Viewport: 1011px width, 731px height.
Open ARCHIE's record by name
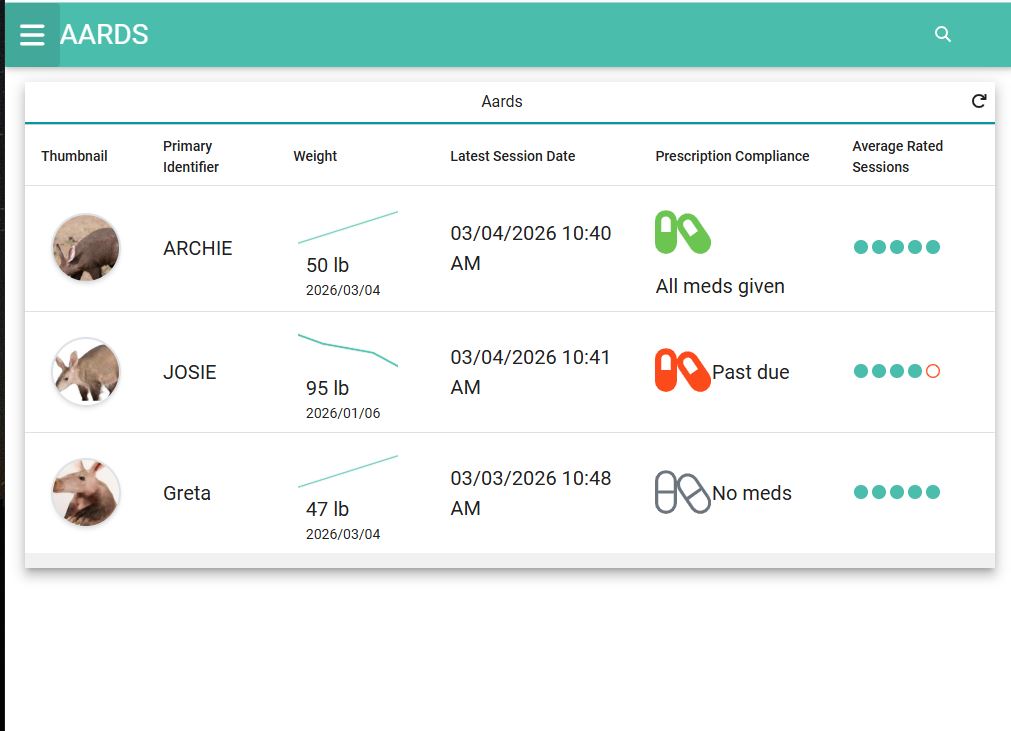pyautogui.click(x=197, y=248)
